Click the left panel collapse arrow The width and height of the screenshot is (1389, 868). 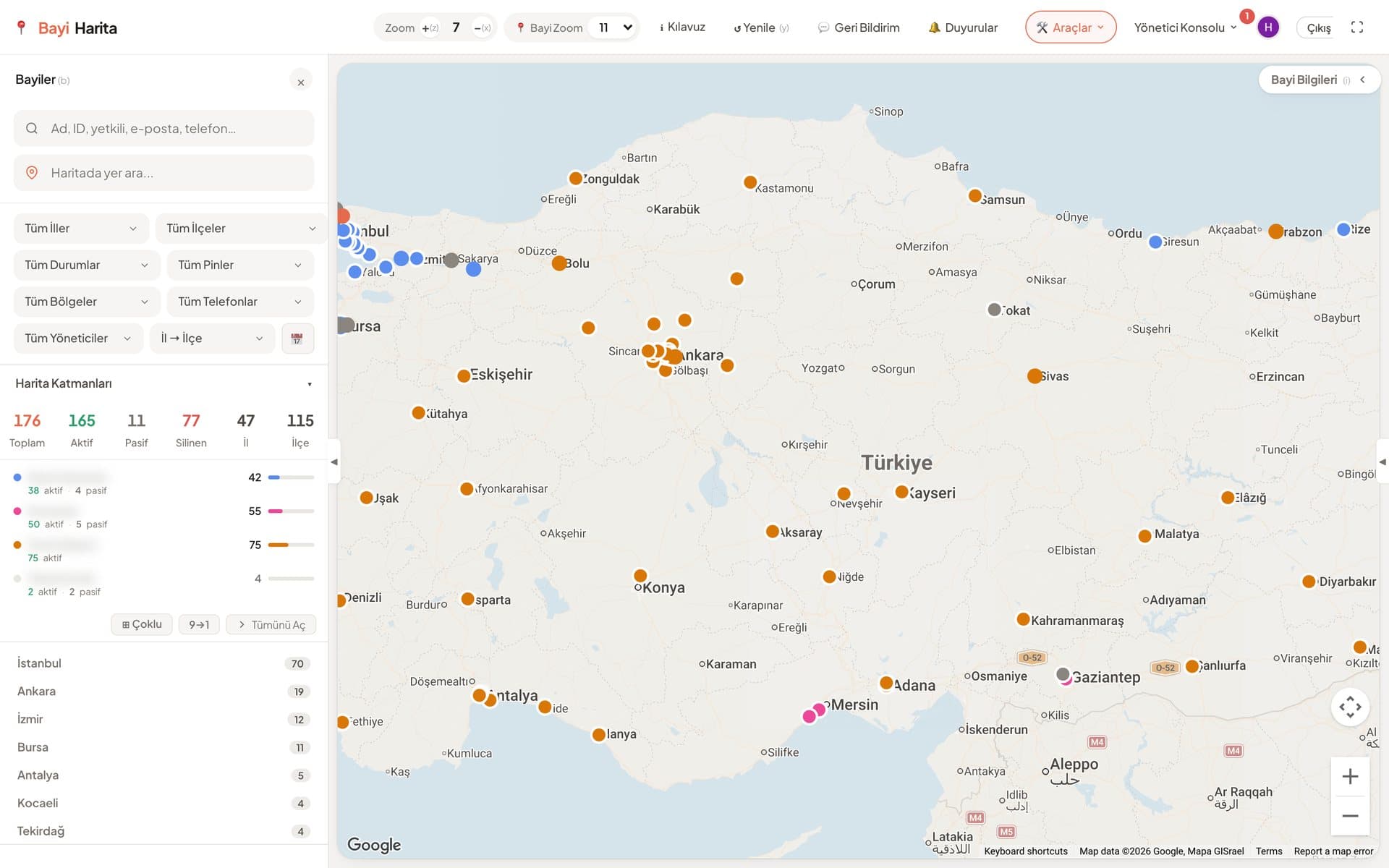[x=334, y=461]
